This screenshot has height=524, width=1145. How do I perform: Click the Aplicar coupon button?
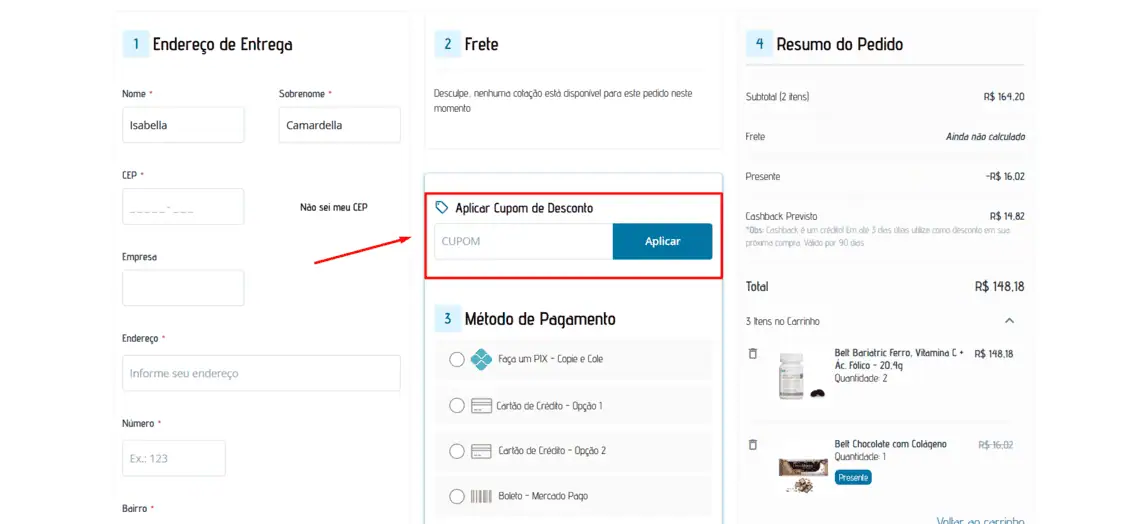(662, 242)
